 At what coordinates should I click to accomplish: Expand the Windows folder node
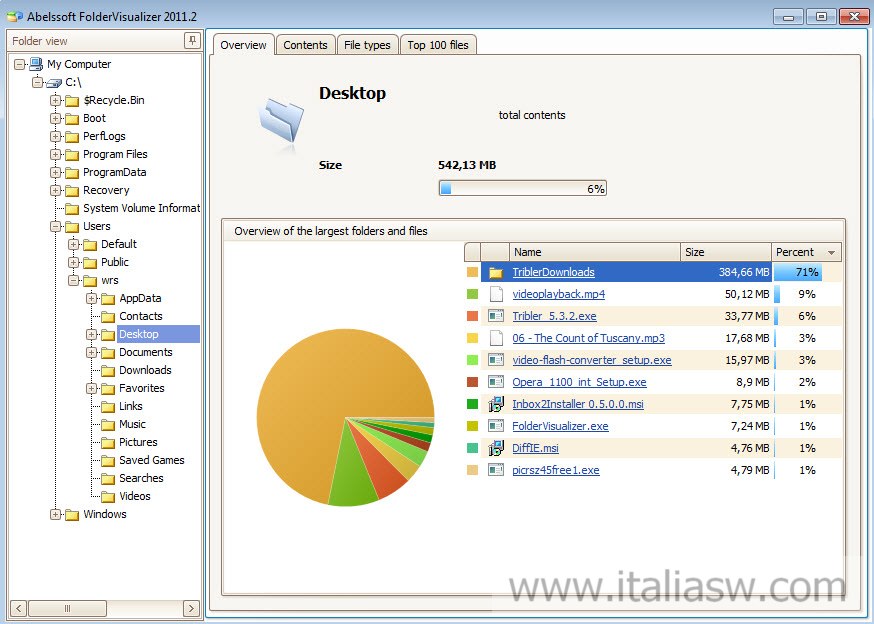tap(55, 515)
